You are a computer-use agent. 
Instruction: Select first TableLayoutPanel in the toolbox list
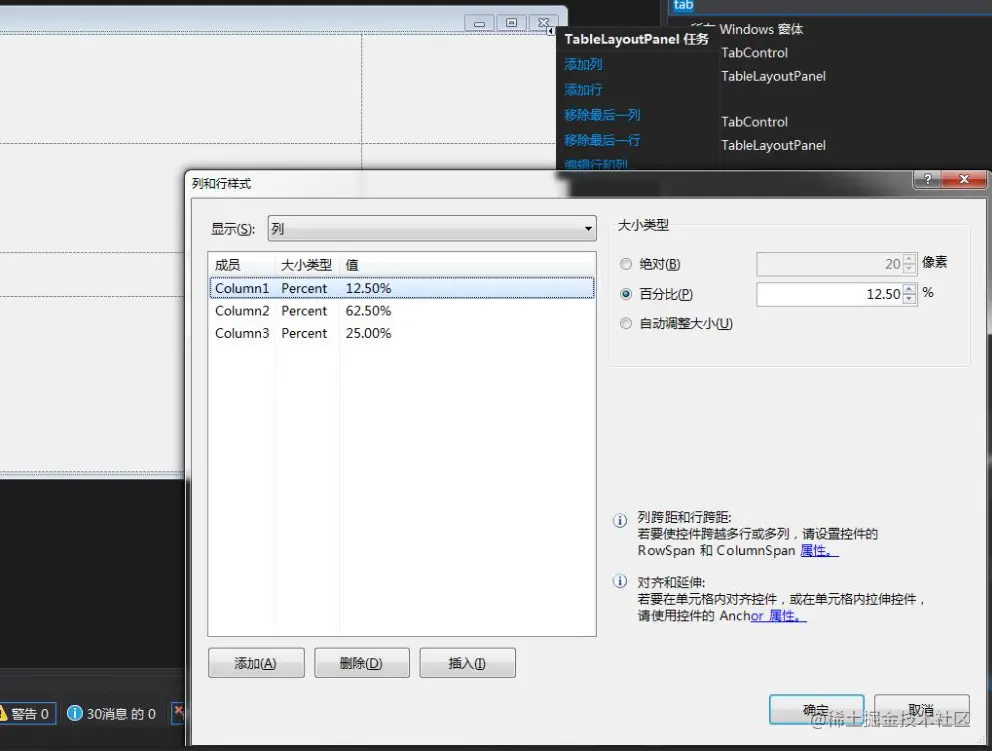pos(773,76)
